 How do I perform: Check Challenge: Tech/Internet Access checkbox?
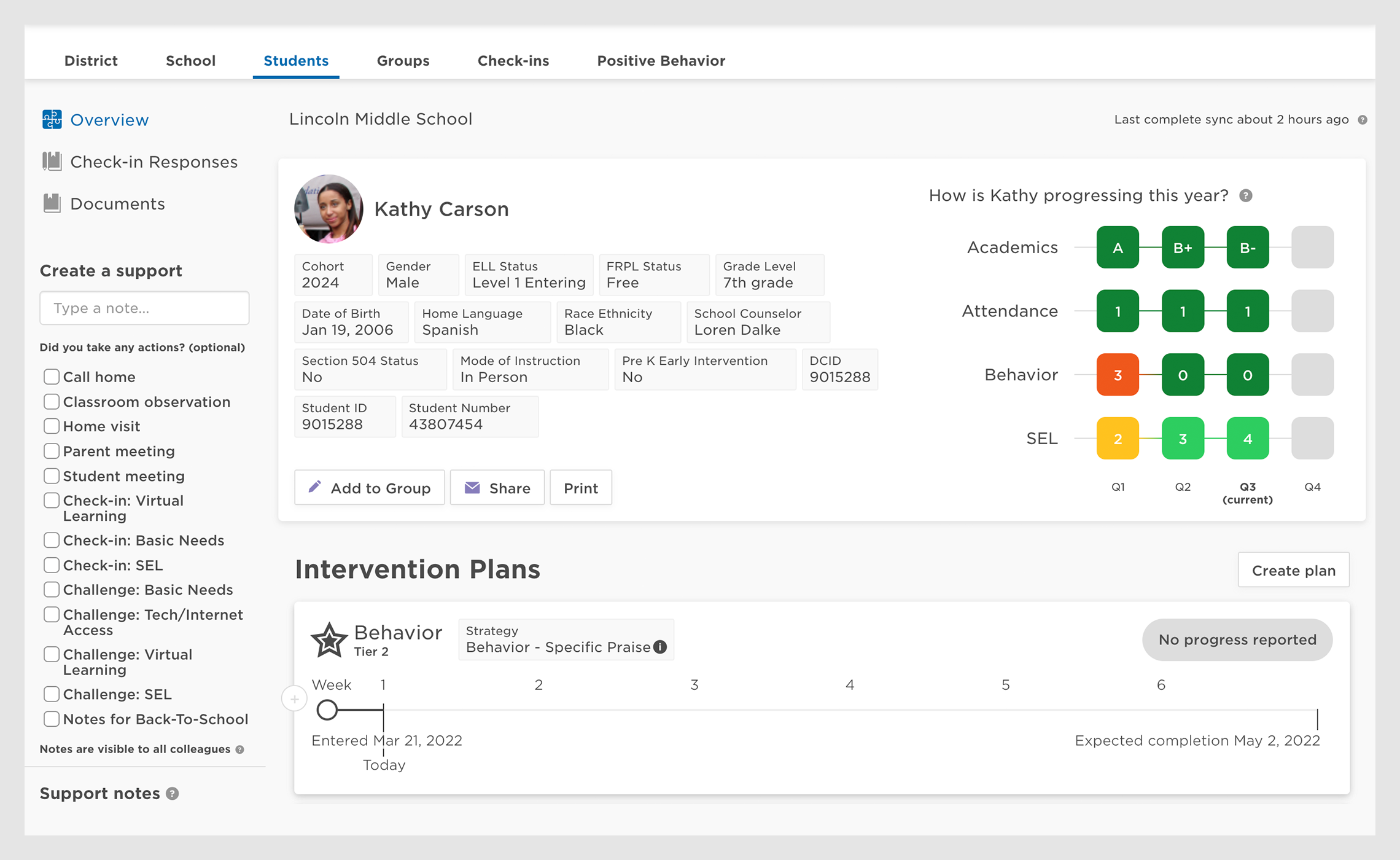pyautogui.click(x=52, y=615)
